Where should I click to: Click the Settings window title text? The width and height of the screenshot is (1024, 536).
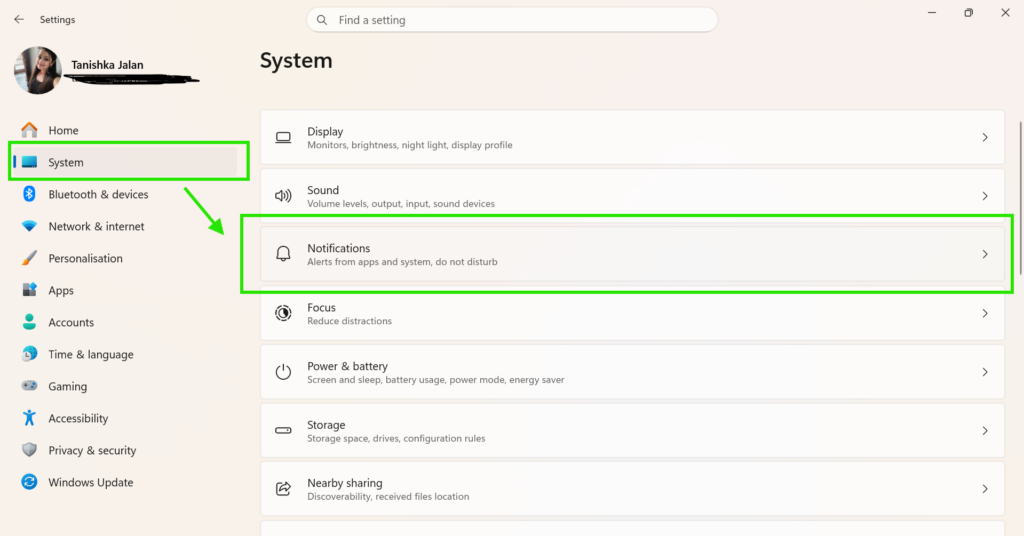[57, 20]
